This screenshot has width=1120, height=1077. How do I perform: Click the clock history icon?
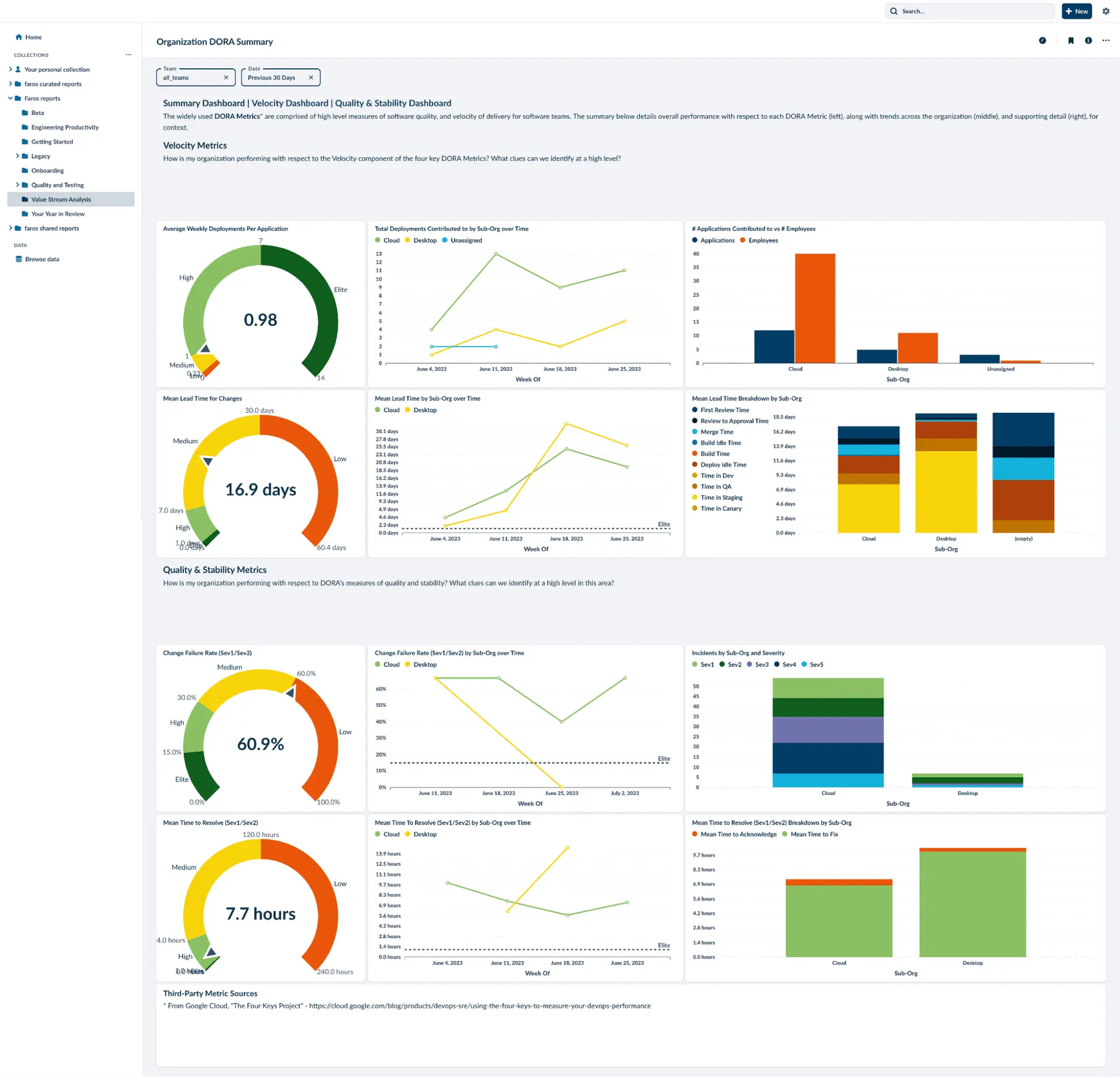point(1042,41)
